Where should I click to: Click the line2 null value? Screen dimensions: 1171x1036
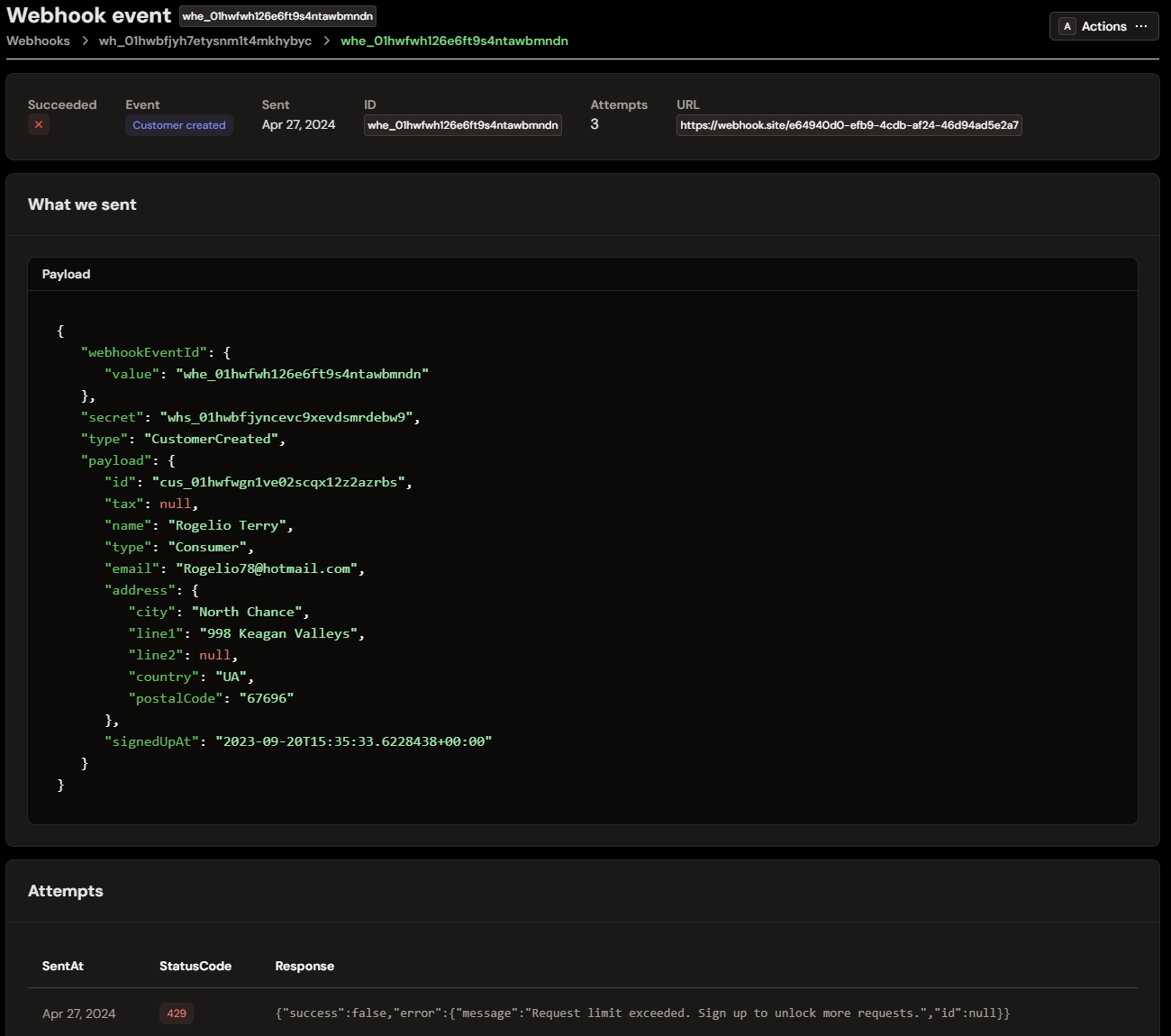click(x=214, y=655)
